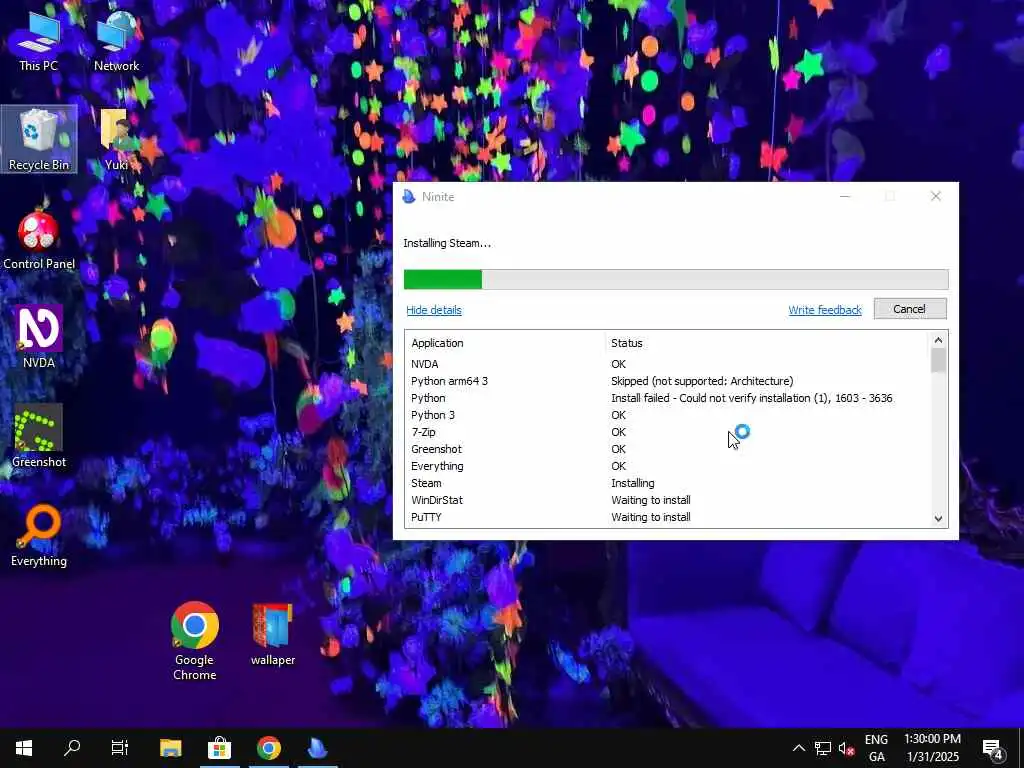
Task: Select the Steam row
Action: pos(667,483)
